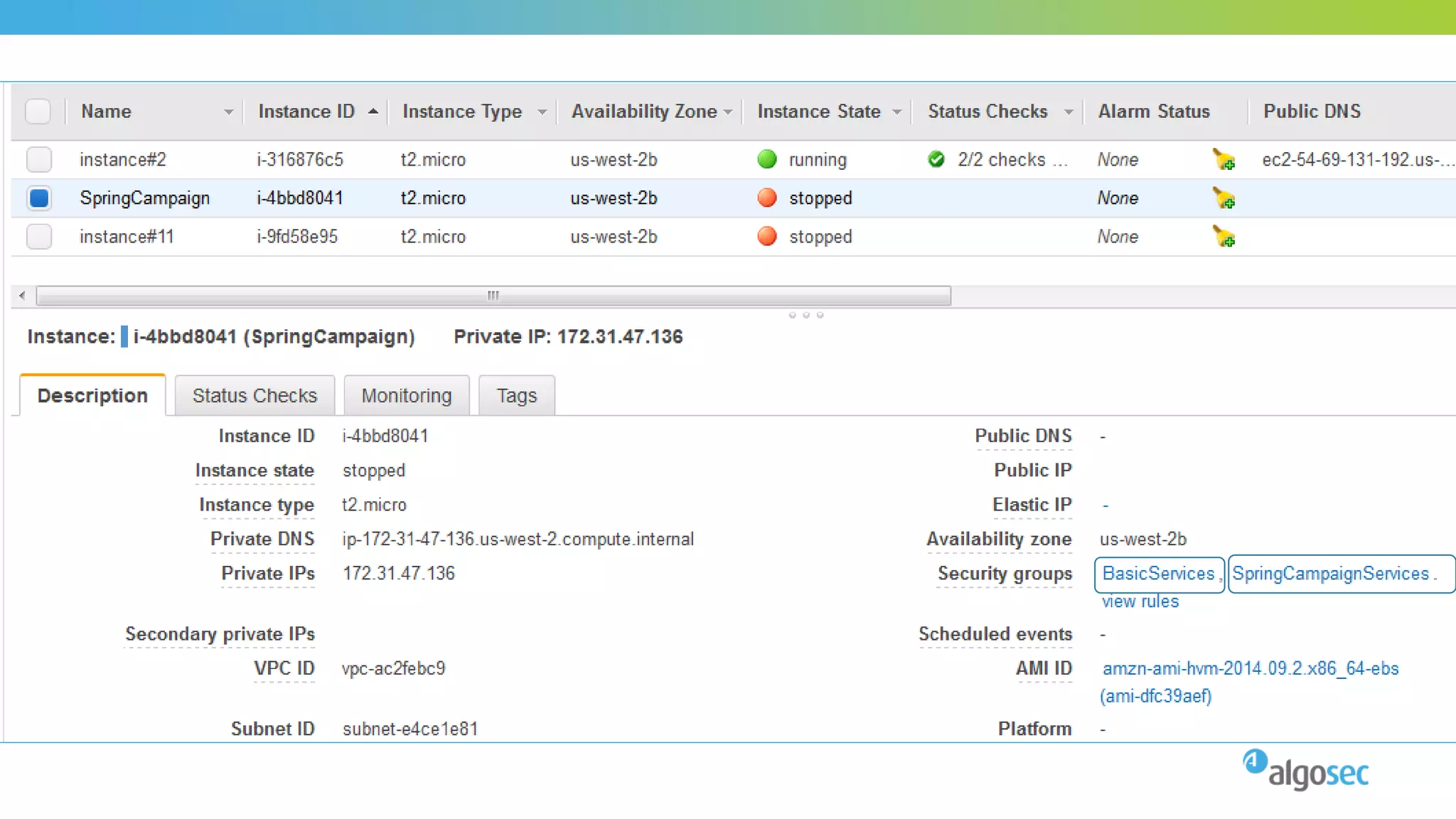Image resolution: width=1456 pixels, height=819 pixels.
Task: Click the horizontal scrollbar thumb under table
Action: click(493, 296)
